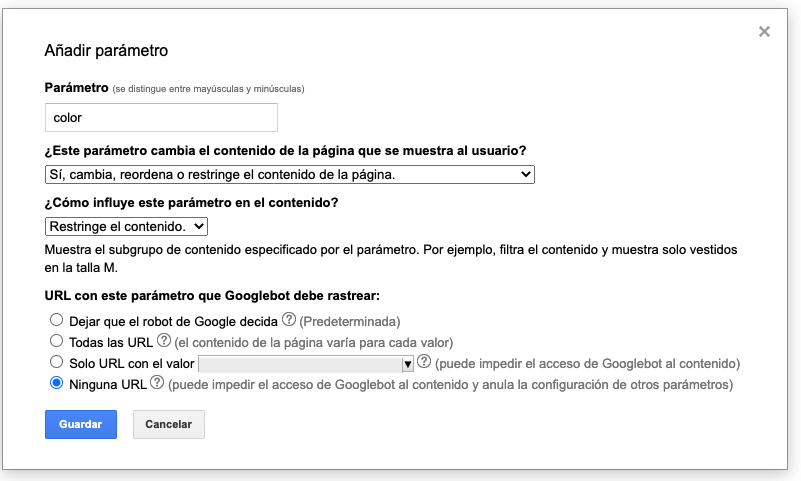The width and height of the screenshot is (801, 481).
Task: Select 'Solo URL con el valor' radio button
Action: click(x=56, y=363)
